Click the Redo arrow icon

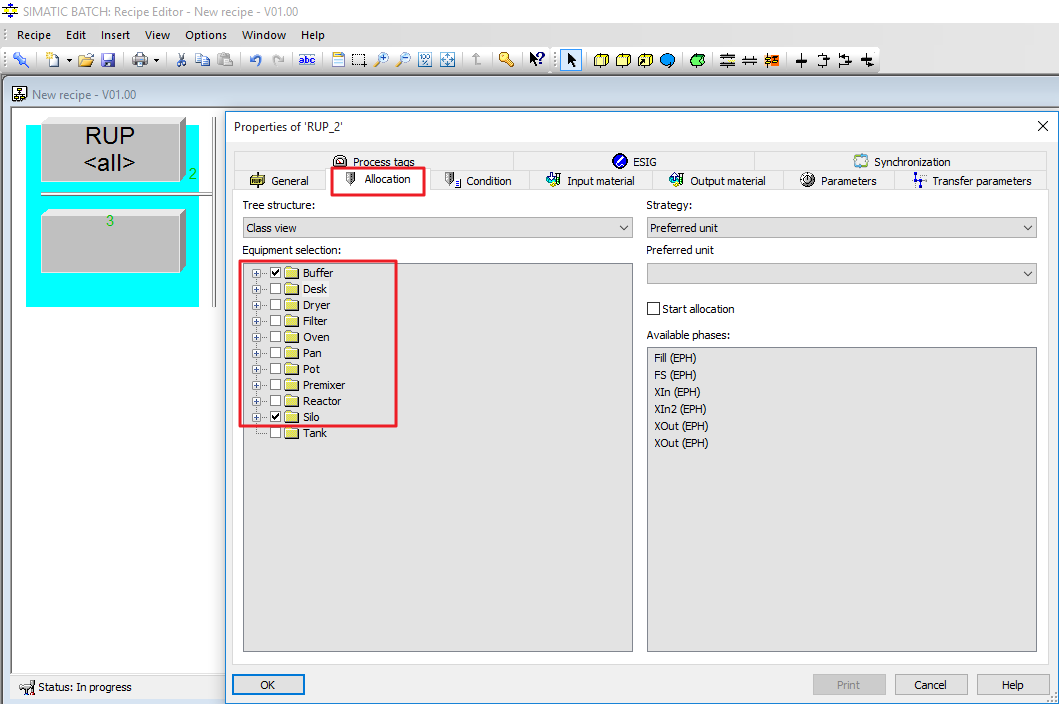(x=278, y=60)
